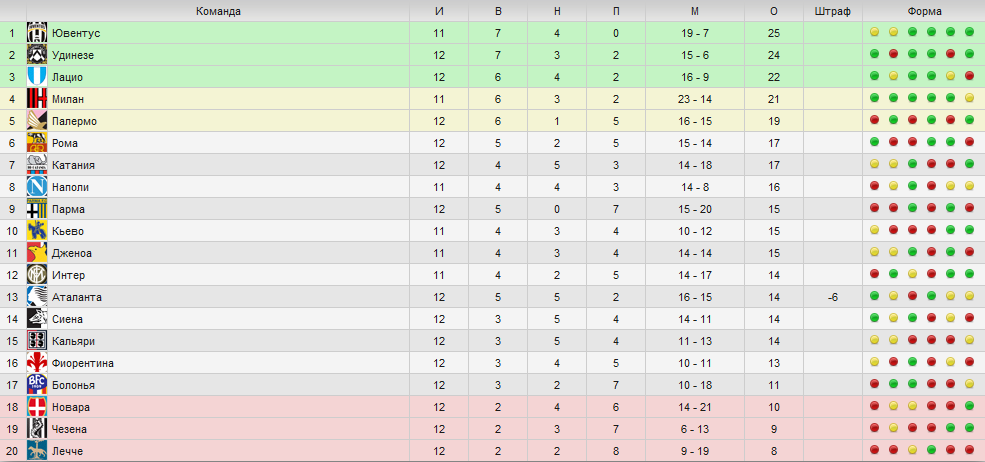Image resolution: width=985 pixels, height=462 pixels.
Task: Click Atalanta's -6 penalty cell
Action: (833, 297)
